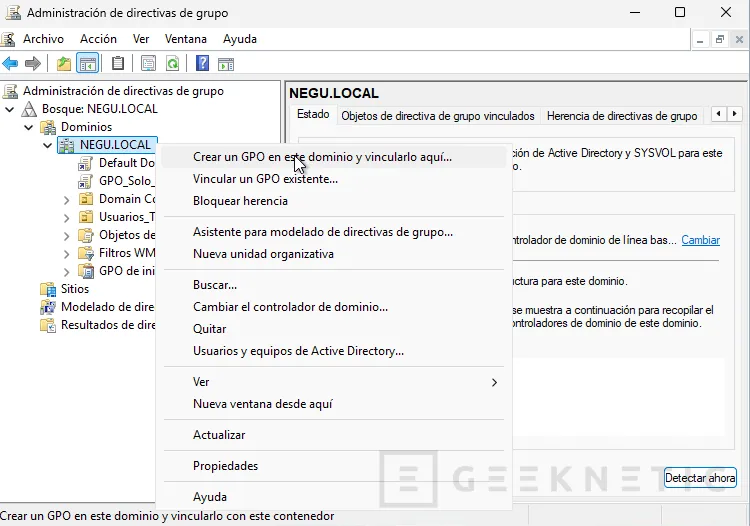Expand the Objetos de directiva node
Image resolution: width=750 pixels, height=526 pixels.
[x=66, y=236]
